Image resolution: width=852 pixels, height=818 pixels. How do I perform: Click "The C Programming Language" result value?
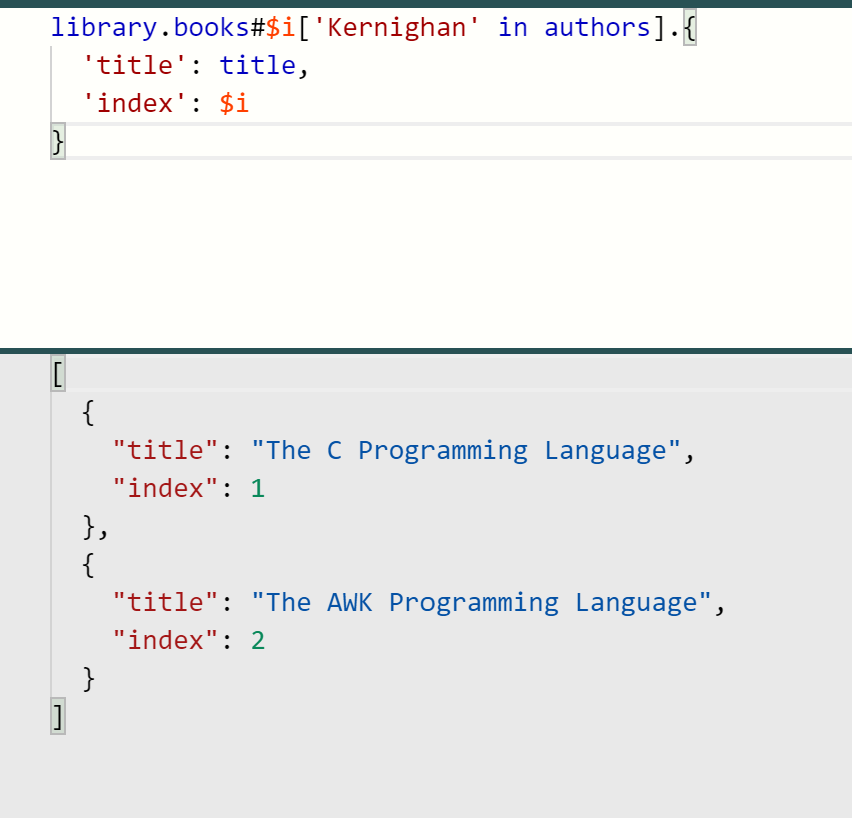(466, 450)
